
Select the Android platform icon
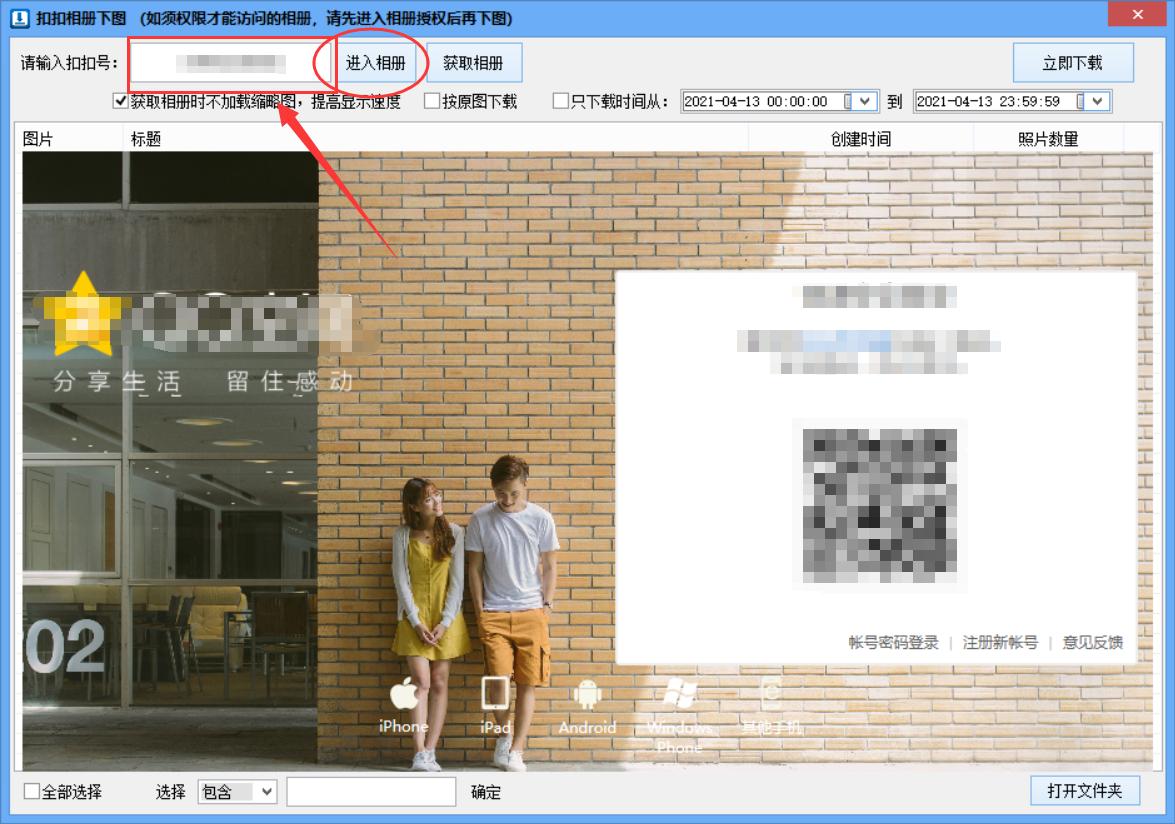(588, 693)
